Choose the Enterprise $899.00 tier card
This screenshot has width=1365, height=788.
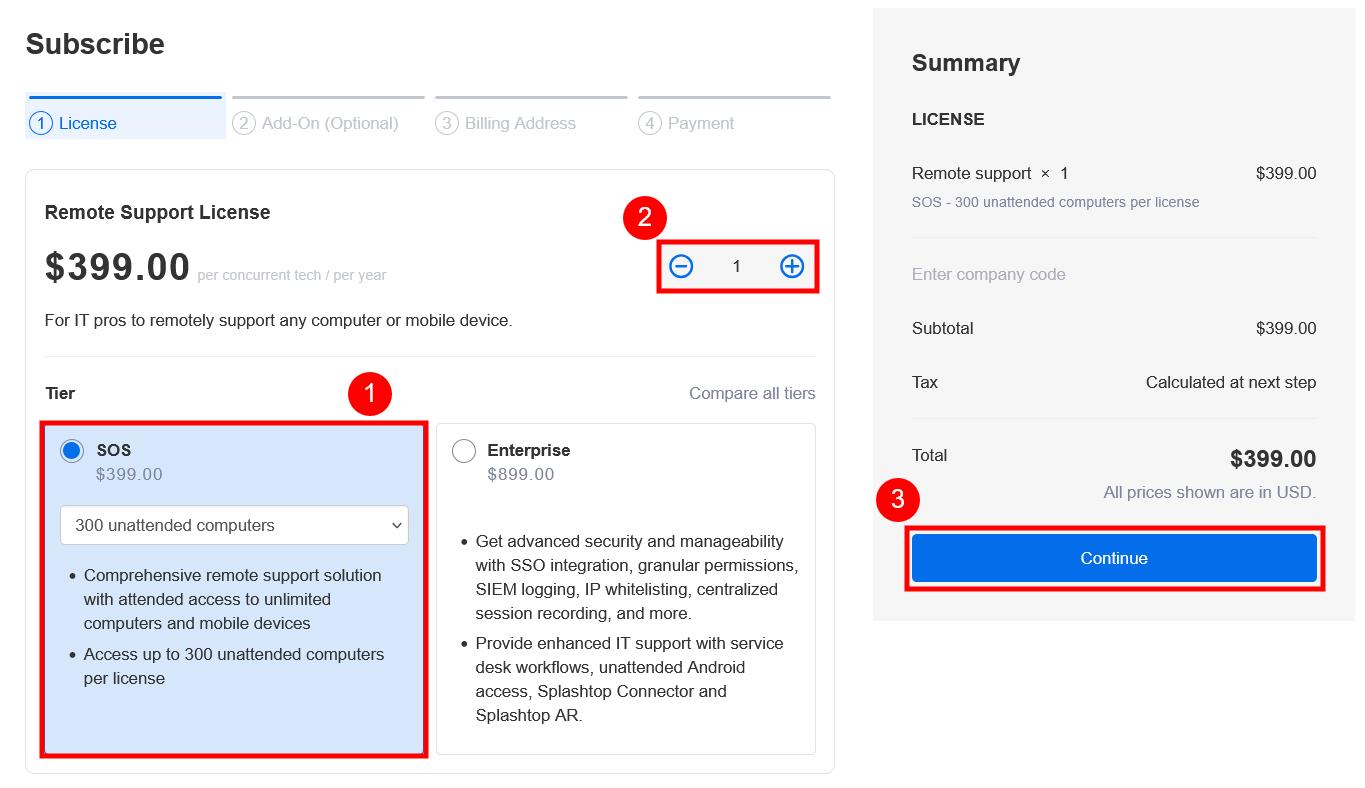626,588
